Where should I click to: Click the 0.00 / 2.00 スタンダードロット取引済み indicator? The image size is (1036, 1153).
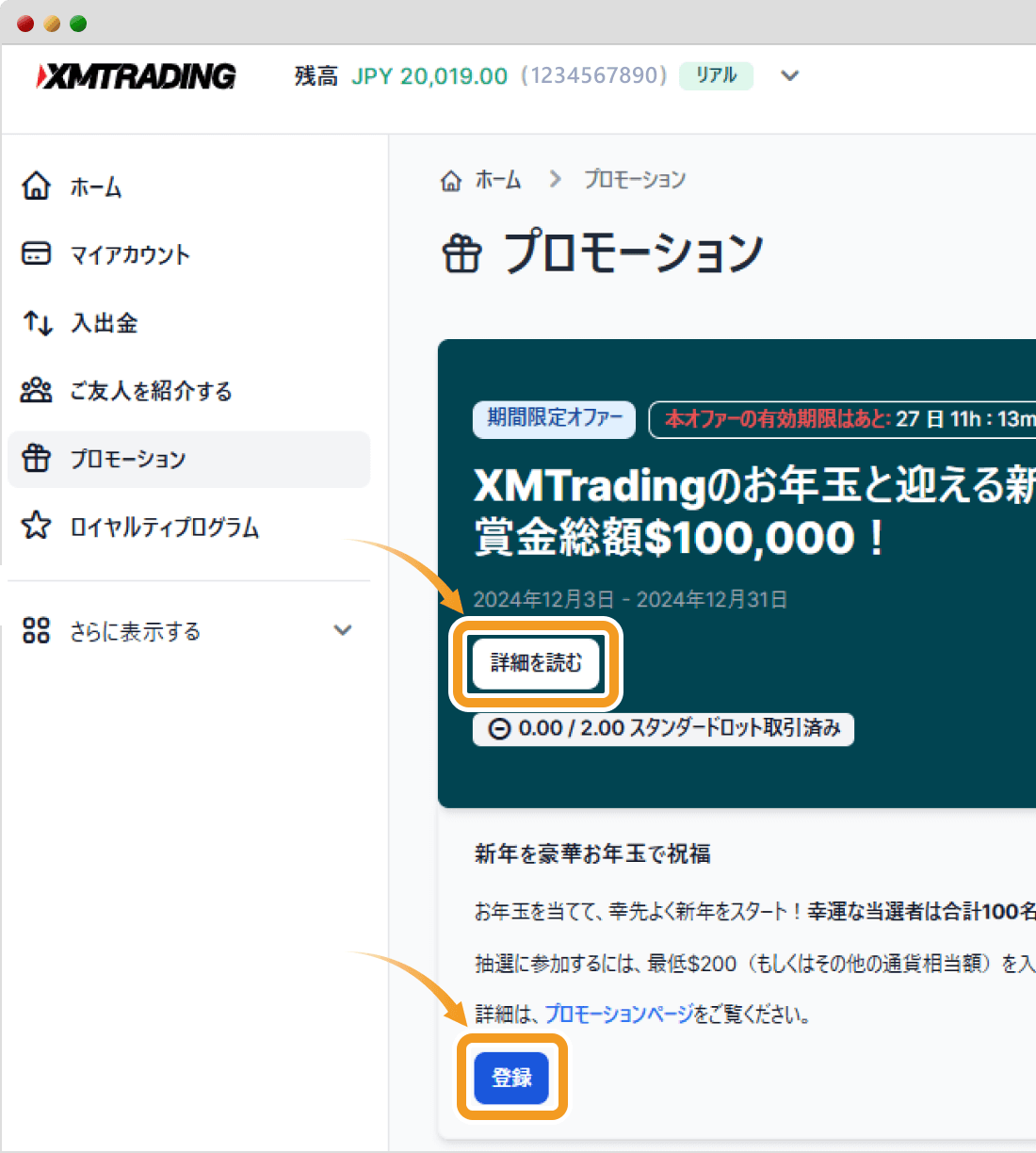(x=663, y=729)
